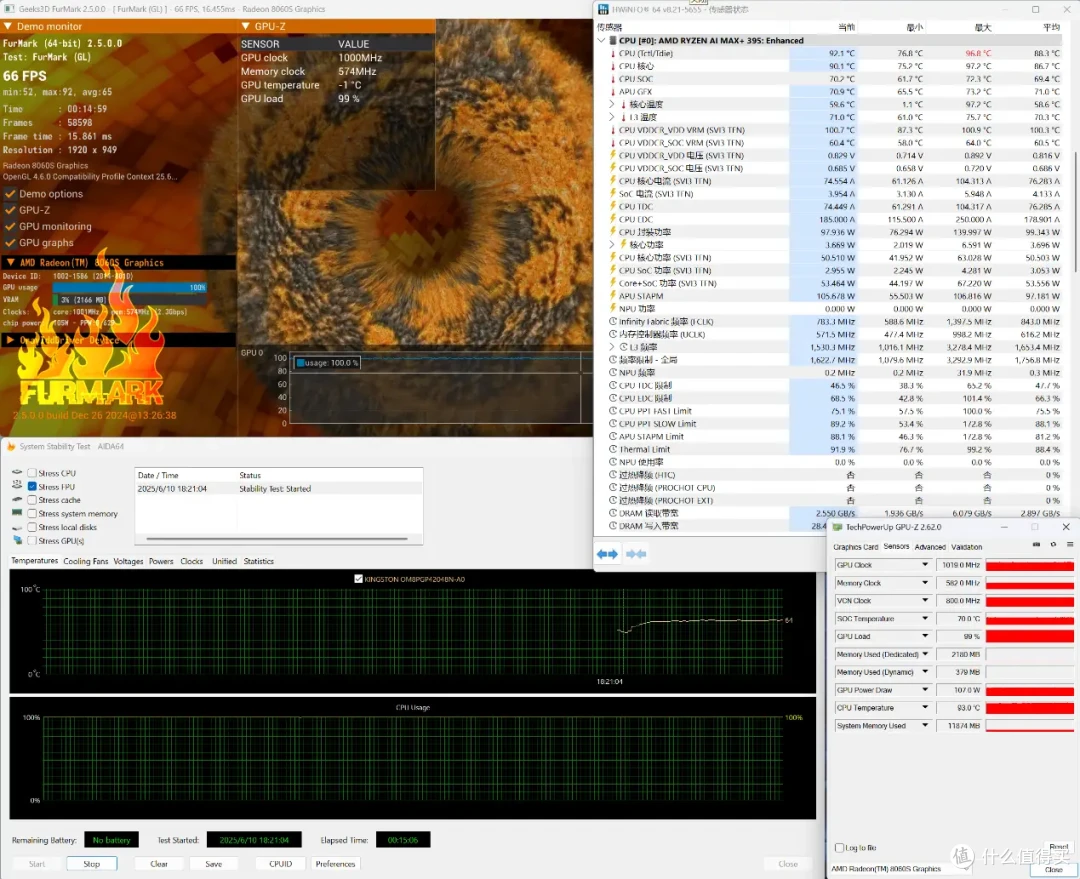Click chip icon of CPU [#0] AMD RYZEN header

coord(613,41)
